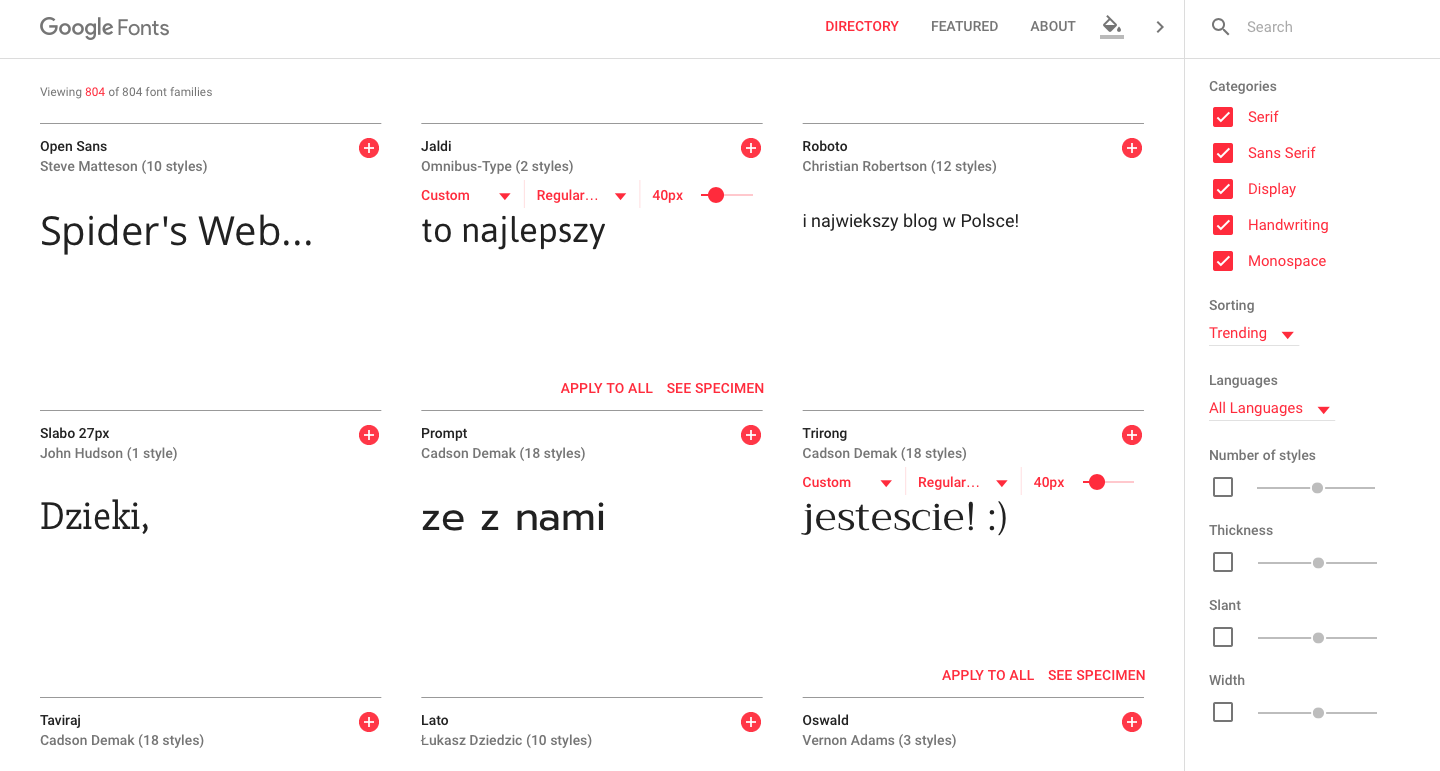Uncheck the Serif category checkbox
Image resolution: width=1440 pixels, height=771 pixels.
1223,117
